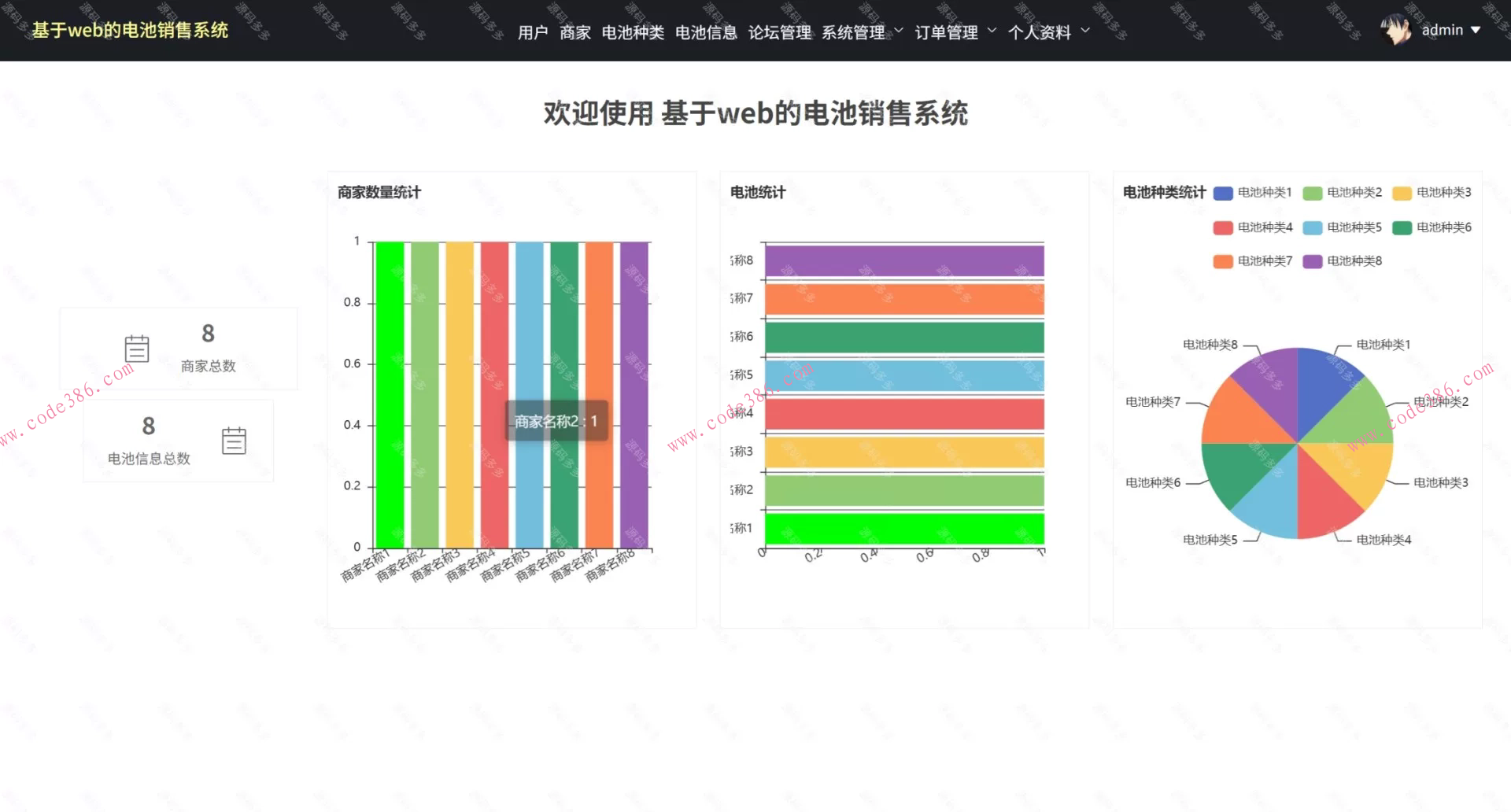
Task: Click the calendar icon beside 商家总数
Action: click(137, 349)
